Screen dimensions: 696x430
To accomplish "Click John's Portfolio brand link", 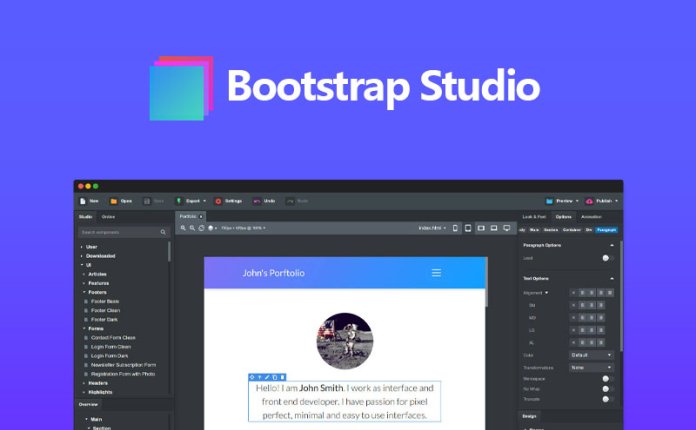I will pos(273,273).
